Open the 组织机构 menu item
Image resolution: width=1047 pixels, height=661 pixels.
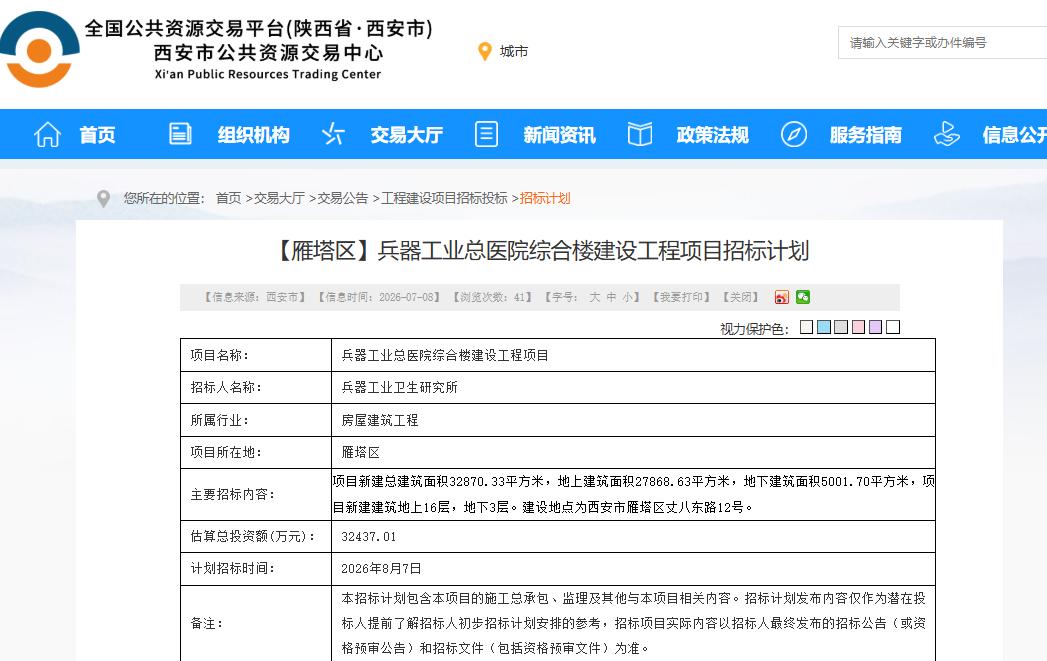254,135
